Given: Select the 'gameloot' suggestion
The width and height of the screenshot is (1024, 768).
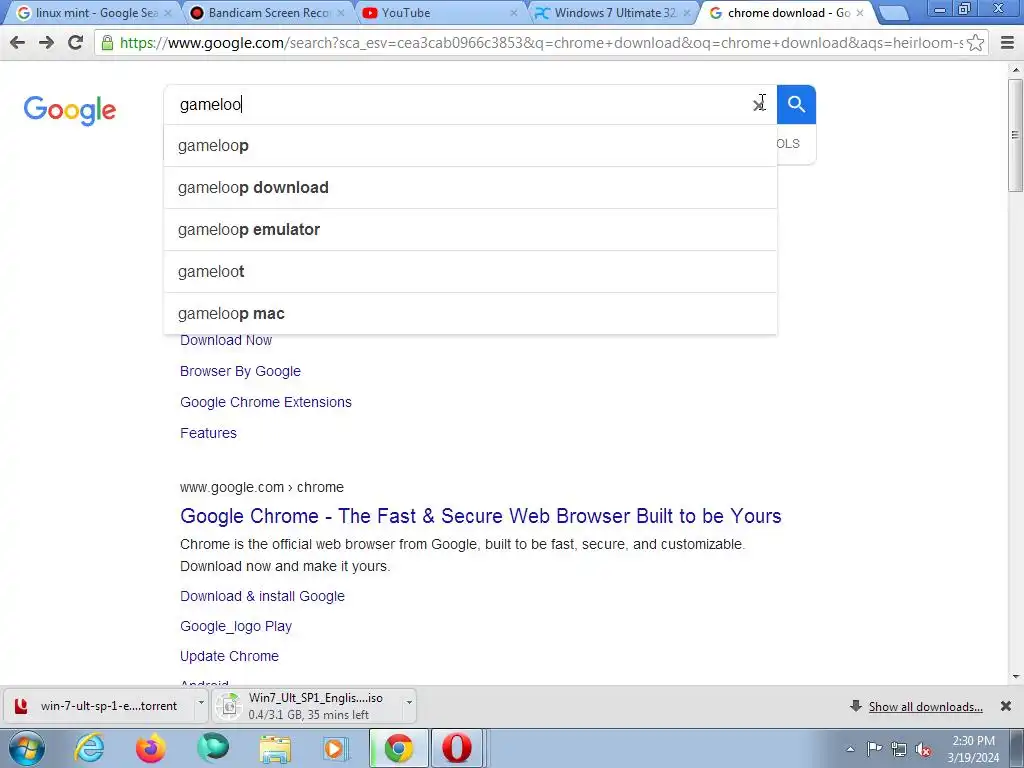Looking at the screenshot, I should [470, 272].
